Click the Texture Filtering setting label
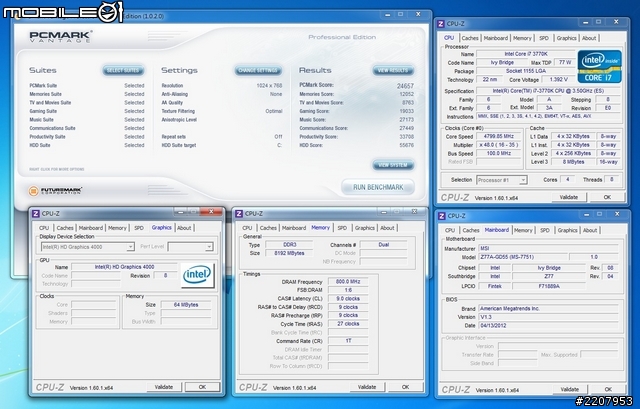The width and height of the screenshot is (640, 409). coord(178,111)
